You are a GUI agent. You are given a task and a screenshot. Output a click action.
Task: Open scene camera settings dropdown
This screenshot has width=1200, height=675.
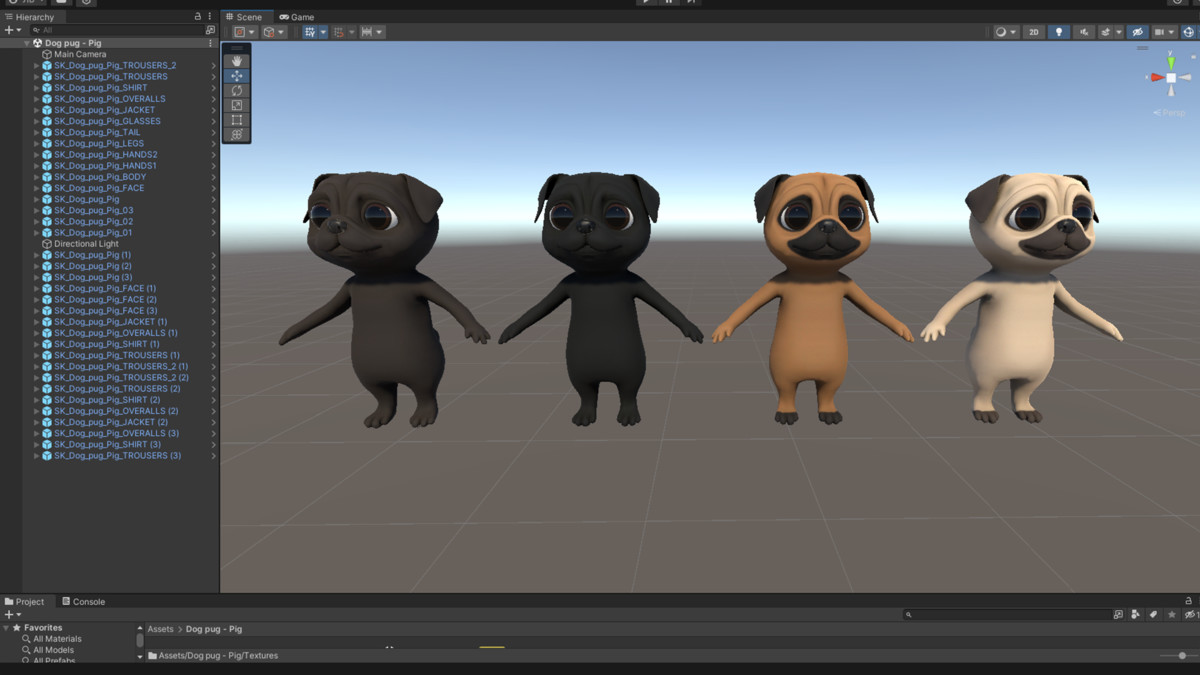[x=1163, y=32]
